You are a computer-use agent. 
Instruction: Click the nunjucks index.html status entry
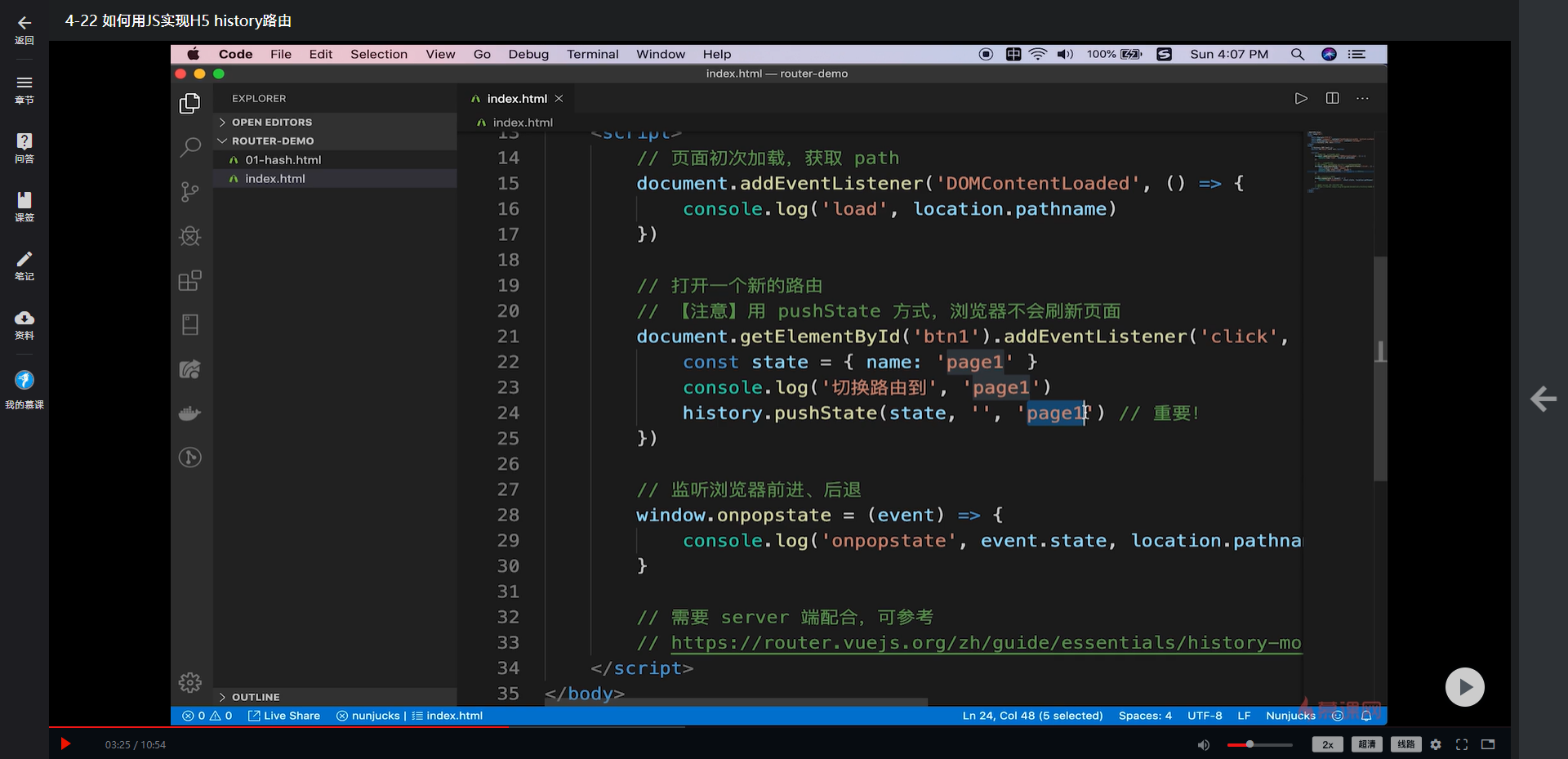point(410,716)
